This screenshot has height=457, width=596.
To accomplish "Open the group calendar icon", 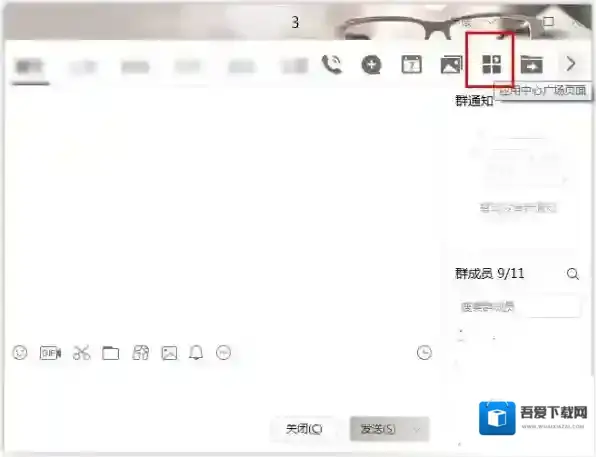I will pyautogui.click(x=412, y=64).
